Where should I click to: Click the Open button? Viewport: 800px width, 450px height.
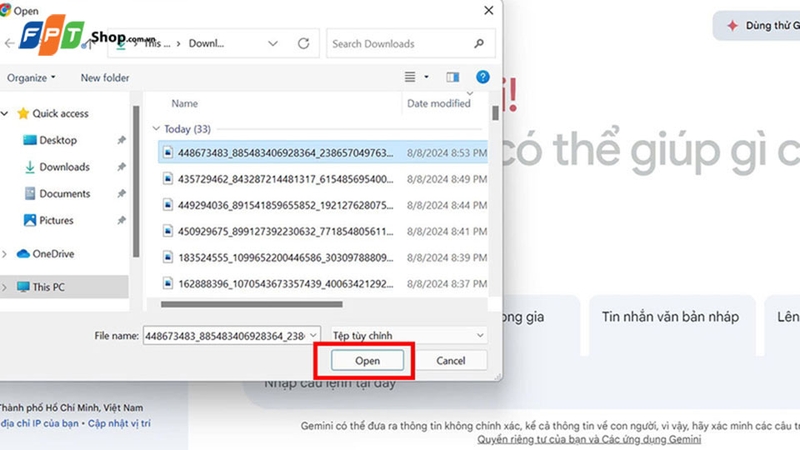pos(367,361)
